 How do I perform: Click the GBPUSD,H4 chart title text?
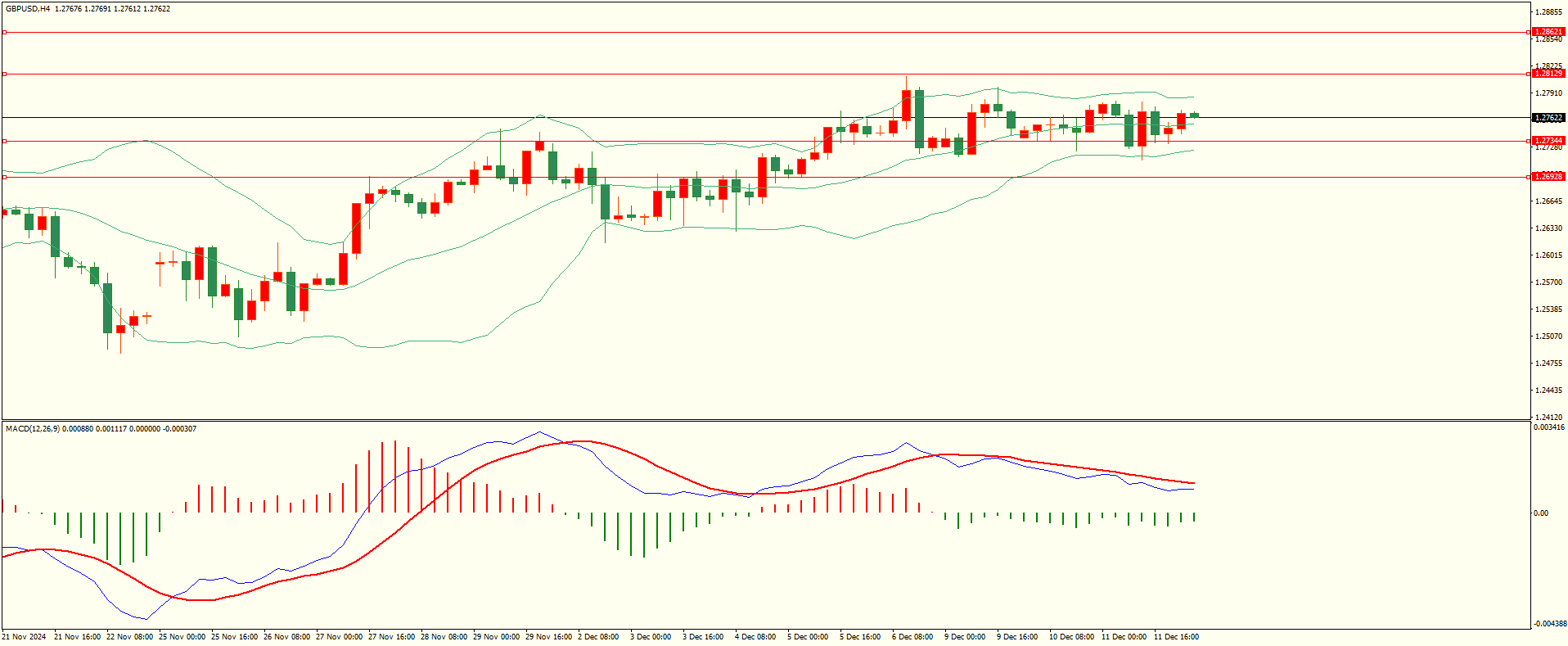click(28, 9)
